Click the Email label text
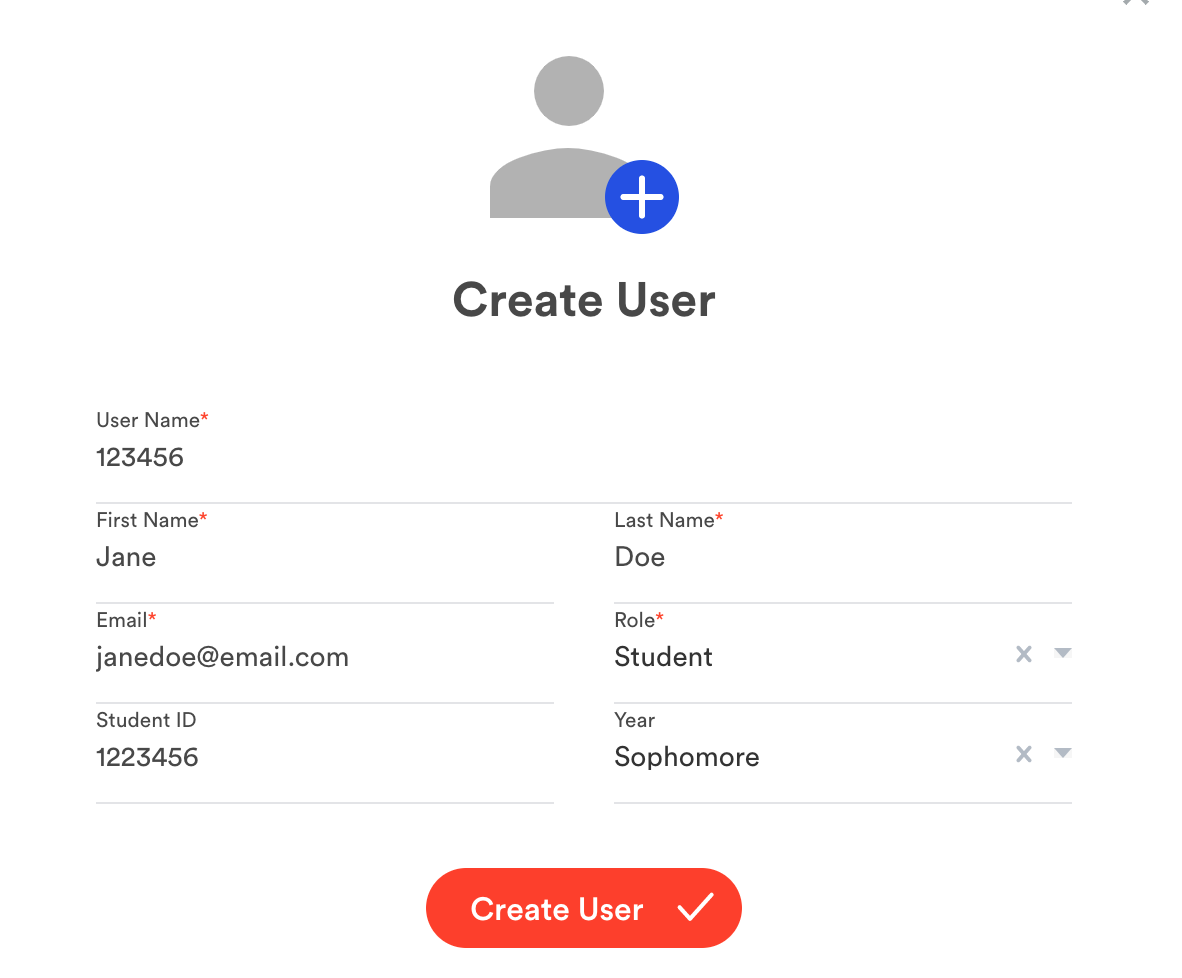The height and width of the screenshot is (978, 1182). [121, 620]
